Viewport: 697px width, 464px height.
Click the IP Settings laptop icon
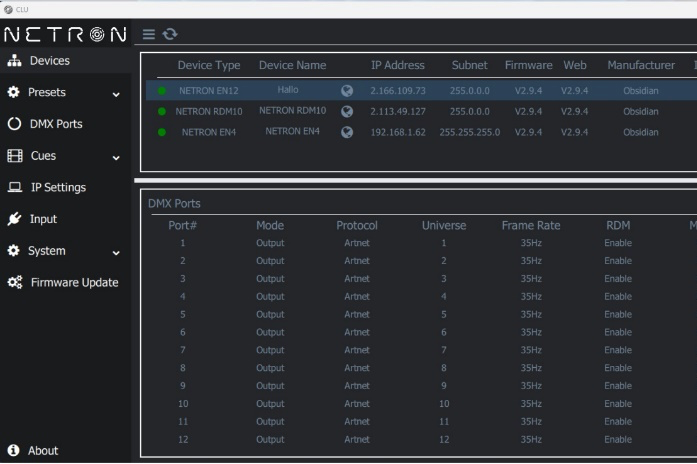(x=15, y=187)
